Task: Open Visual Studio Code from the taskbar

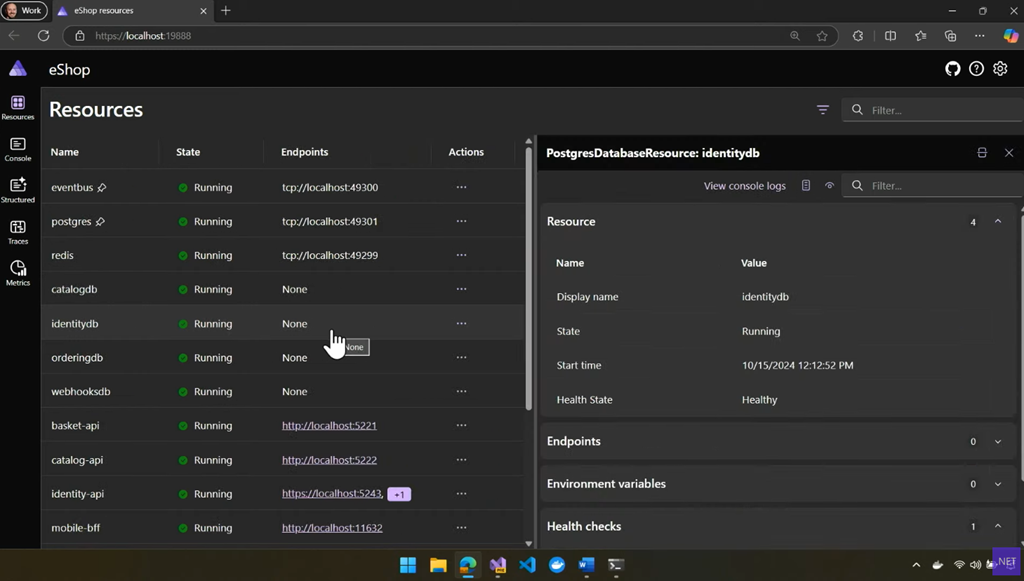Action: click(x=527, y=565)
